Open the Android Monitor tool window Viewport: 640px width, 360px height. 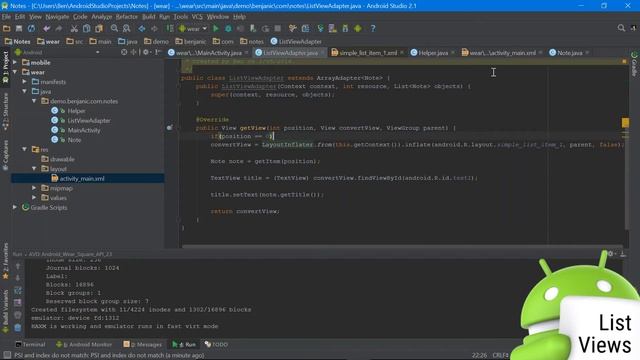pos(84,344)
